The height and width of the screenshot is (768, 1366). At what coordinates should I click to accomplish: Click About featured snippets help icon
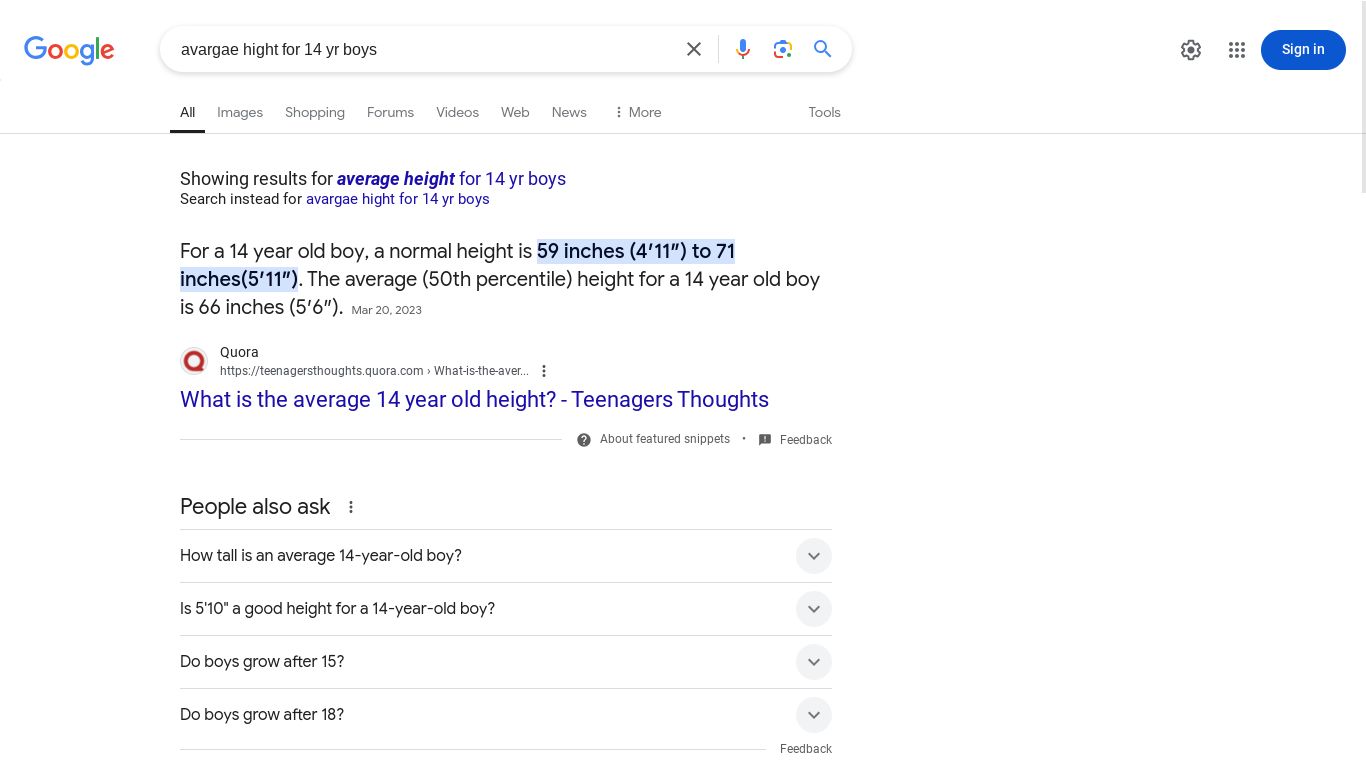pos(584,440)
